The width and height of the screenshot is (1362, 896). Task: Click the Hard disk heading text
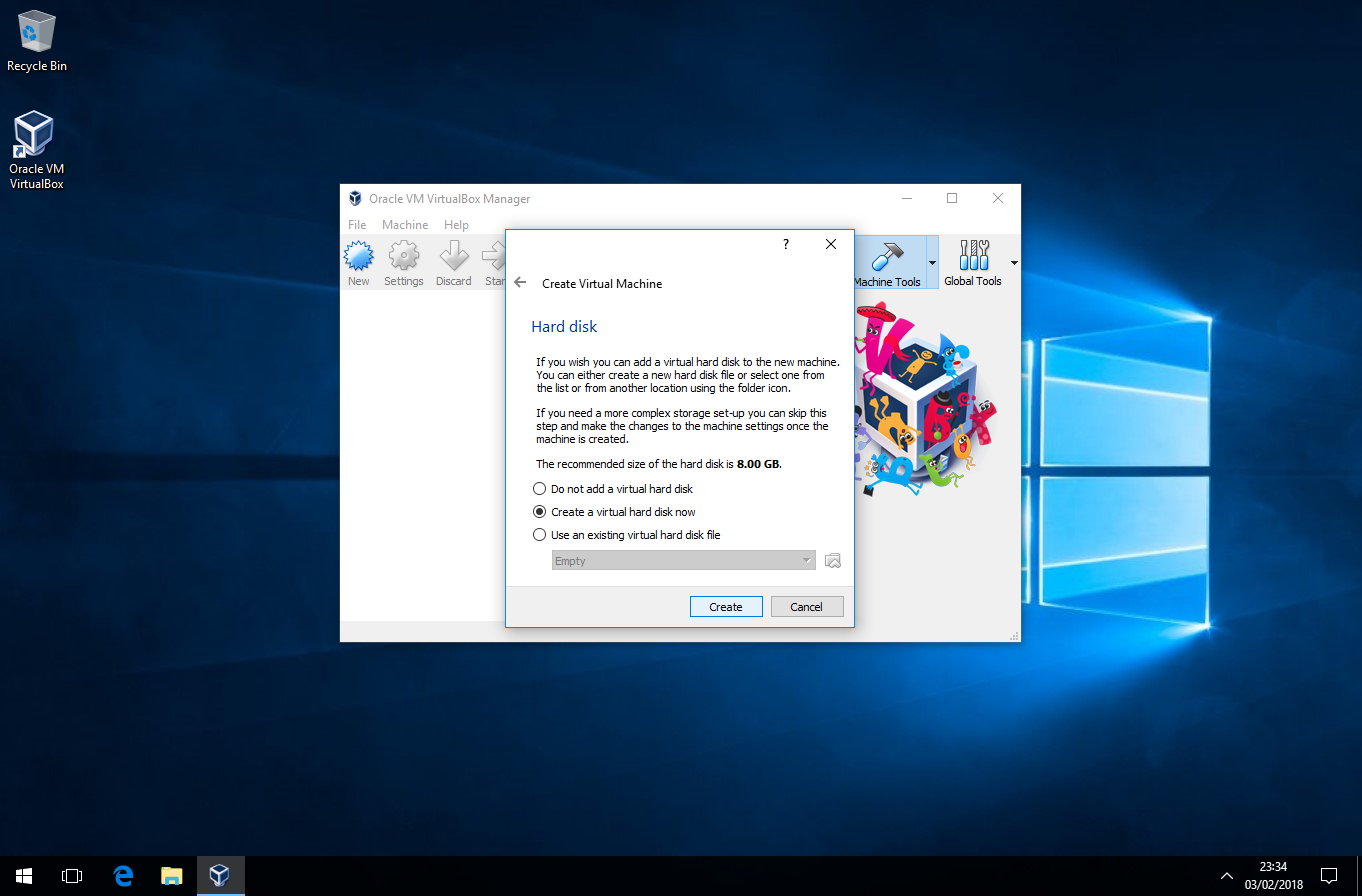564,327
